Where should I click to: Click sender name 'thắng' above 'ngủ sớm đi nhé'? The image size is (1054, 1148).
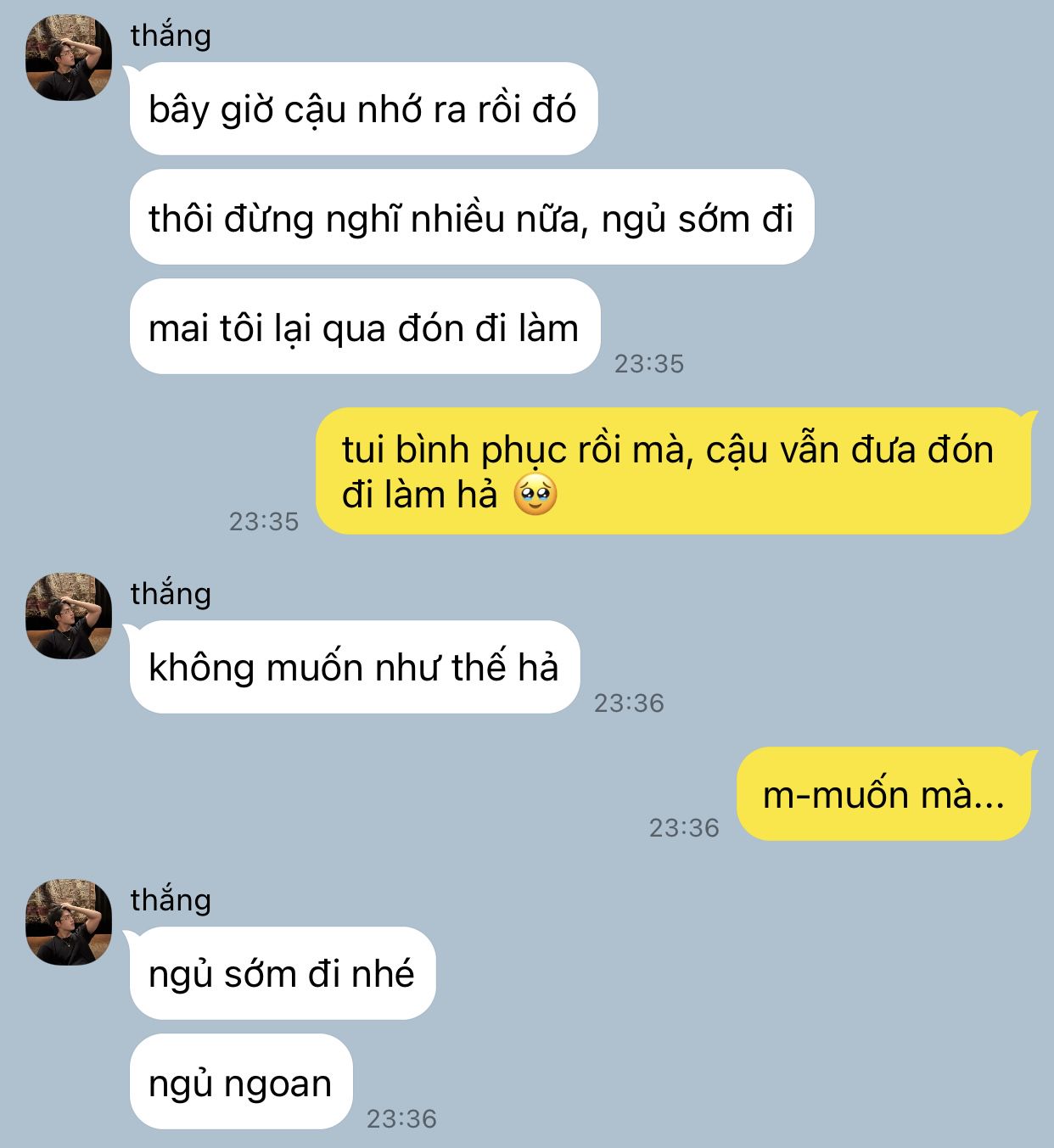(171, 899)
